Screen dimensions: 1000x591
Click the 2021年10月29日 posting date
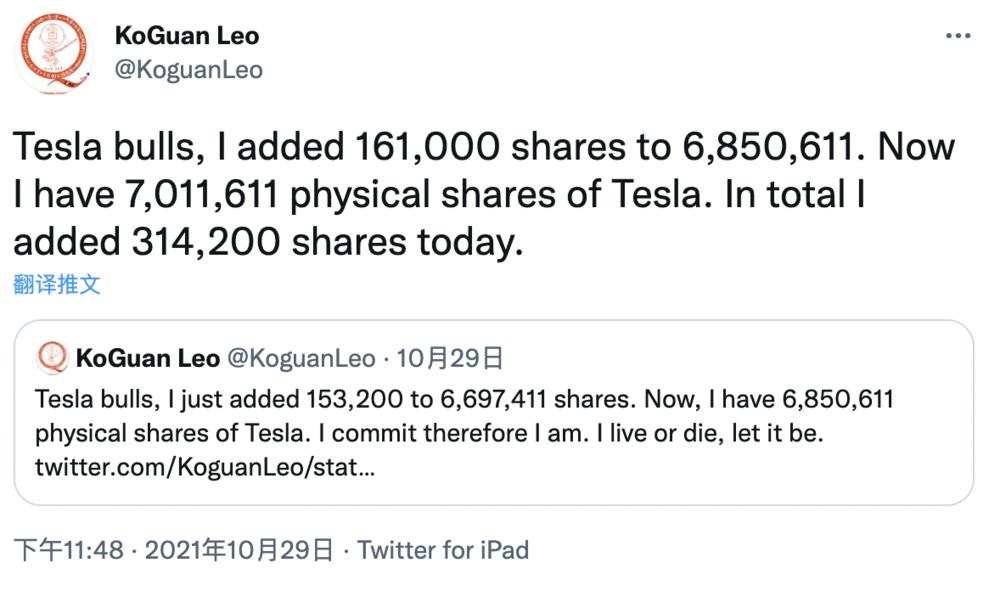tap(239, 550)
